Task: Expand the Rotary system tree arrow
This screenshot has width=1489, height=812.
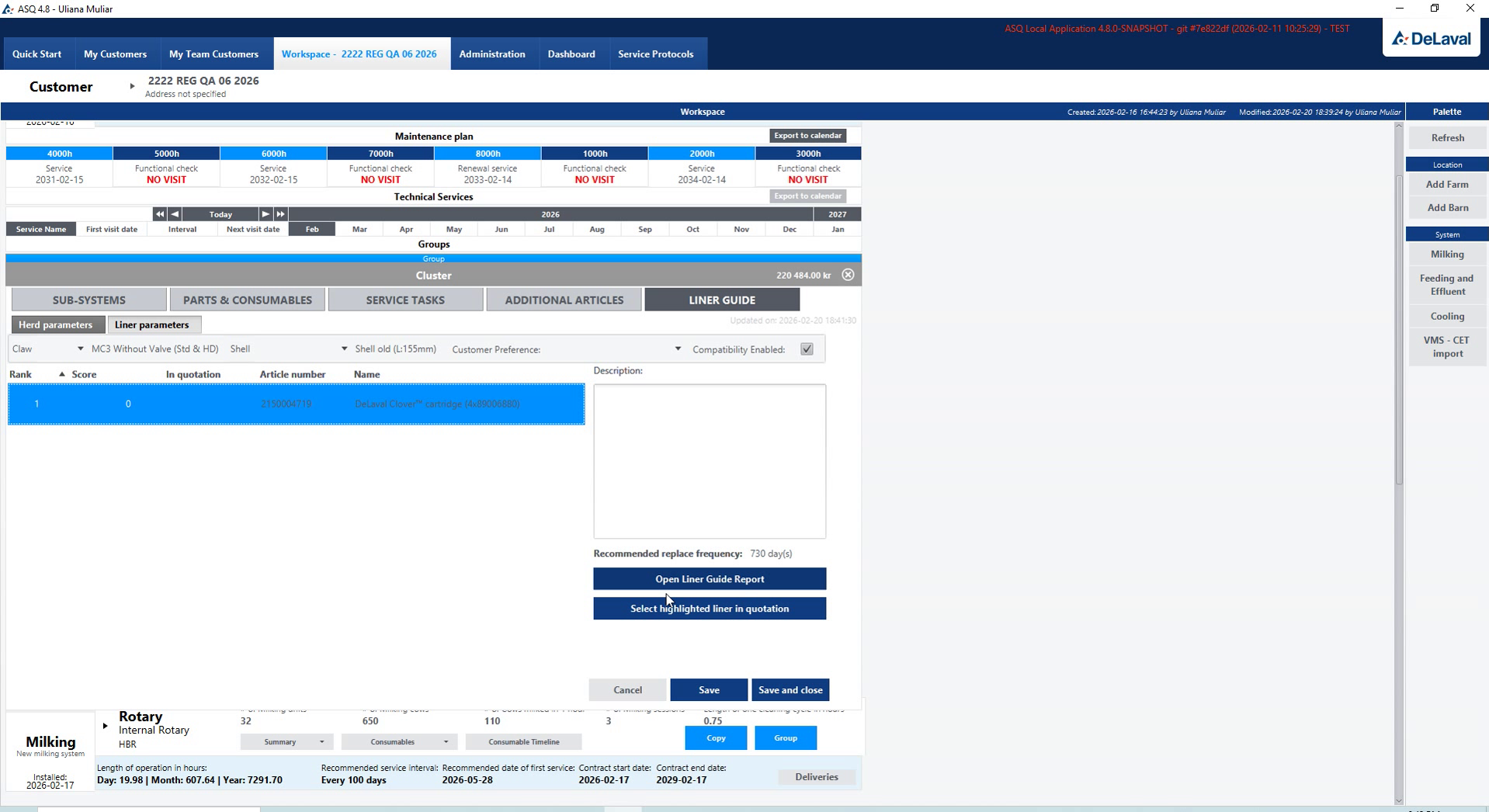Action: [105, 726]
